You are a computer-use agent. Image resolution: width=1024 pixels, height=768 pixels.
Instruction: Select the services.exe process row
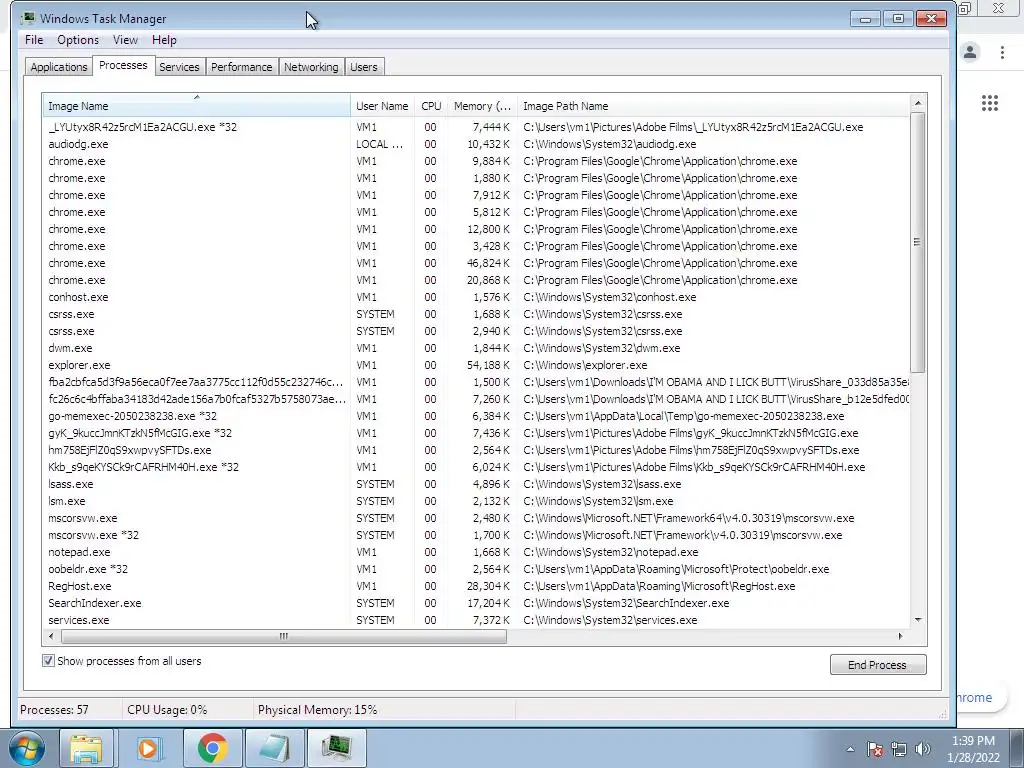tap(475, 620)
